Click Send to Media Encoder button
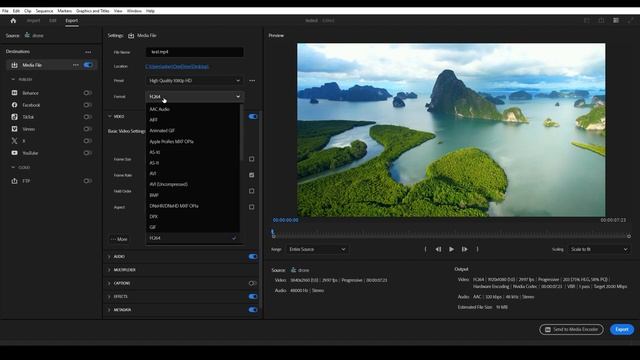The image size is (640, 360). [x=571, y=329]
